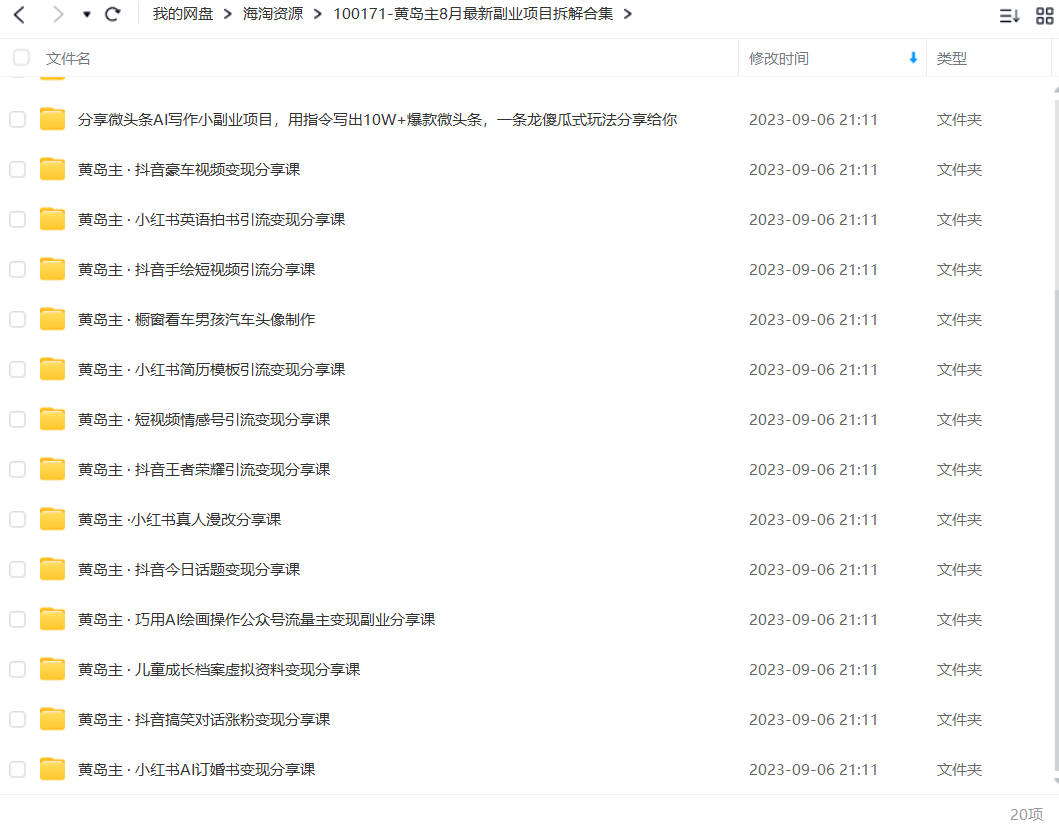
Task: Check the 小红书简历模板引流变现分享课 checkbox
Action: [18, 369]
